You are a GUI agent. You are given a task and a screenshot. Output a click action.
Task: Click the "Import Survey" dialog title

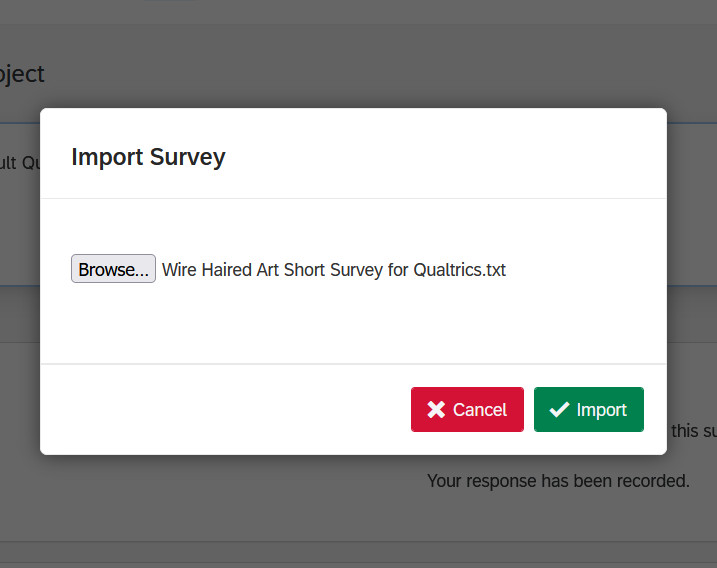click(x=148, y=157)
